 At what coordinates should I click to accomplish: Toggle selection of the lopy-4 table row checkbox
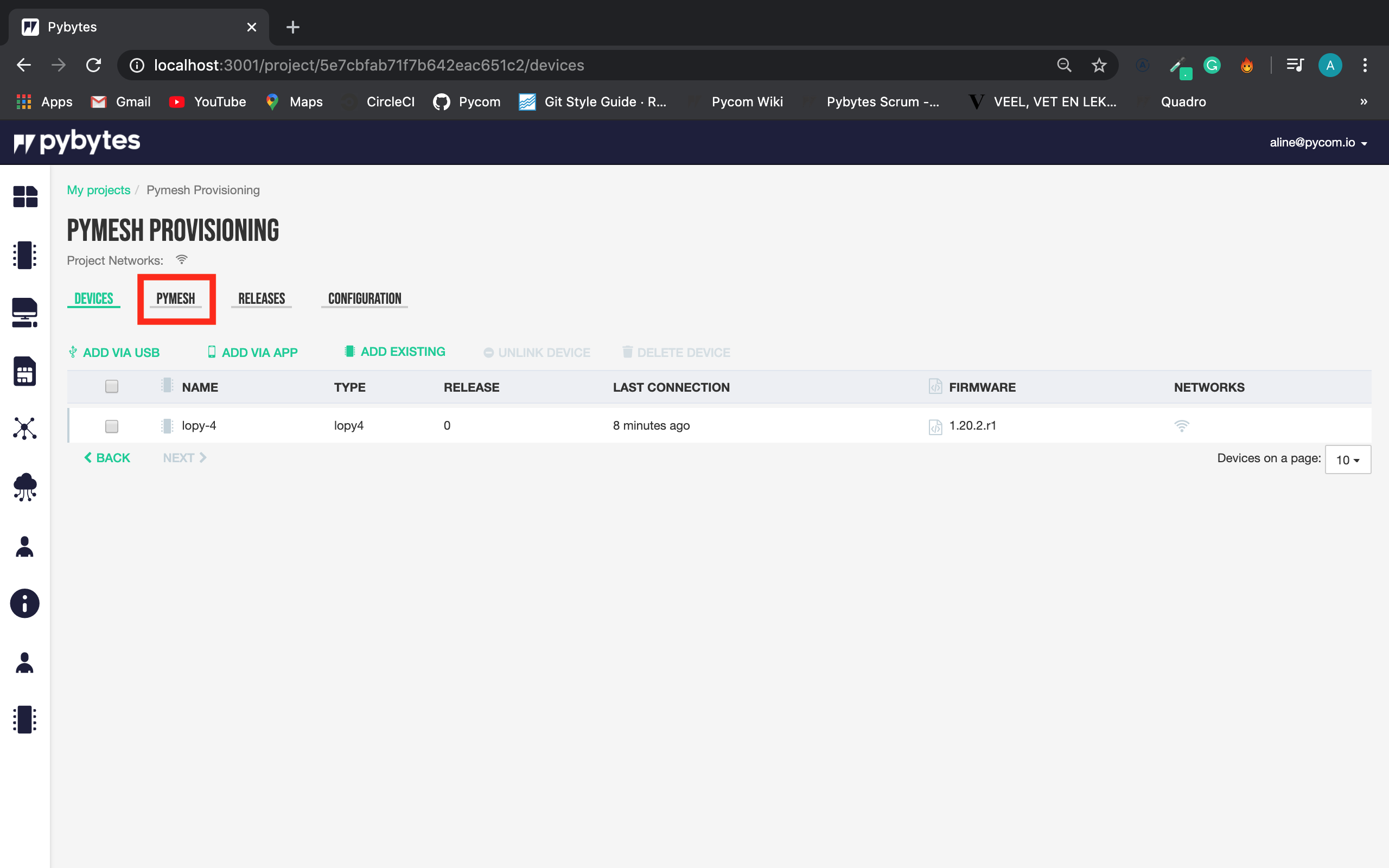(x=111, y=426)
